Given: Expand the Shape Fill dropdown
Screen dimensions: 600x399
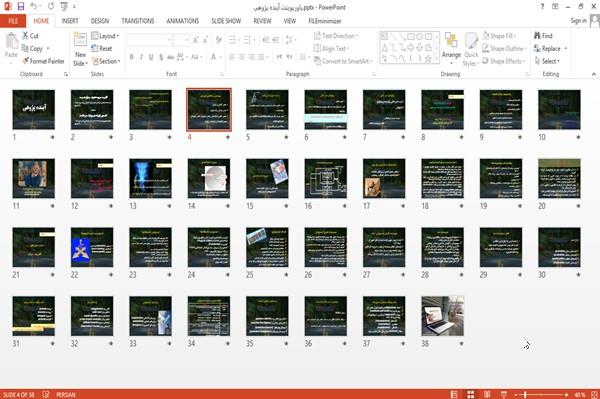Looking at the screenshot, I should 500,36.
